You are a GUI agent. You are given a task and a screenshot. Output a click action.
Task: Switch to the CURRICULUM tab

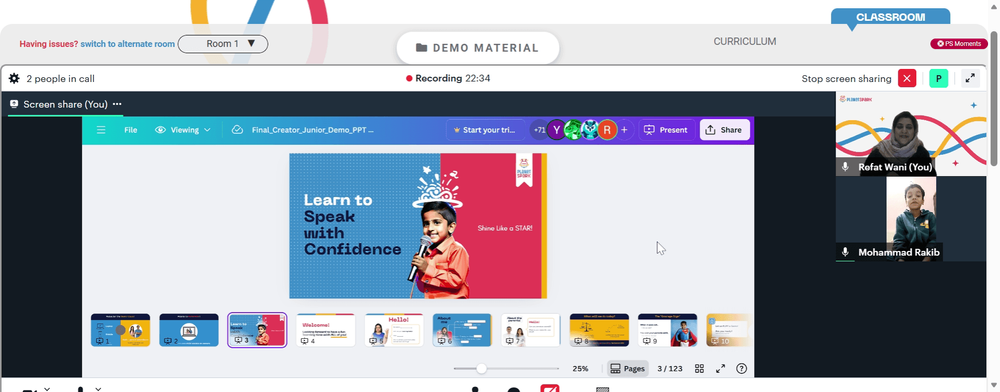(745, 41)
